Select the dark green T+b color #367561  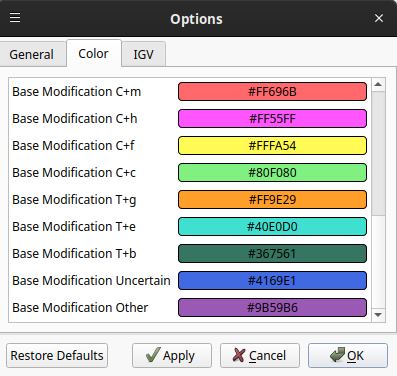click(x=272, y=254)
